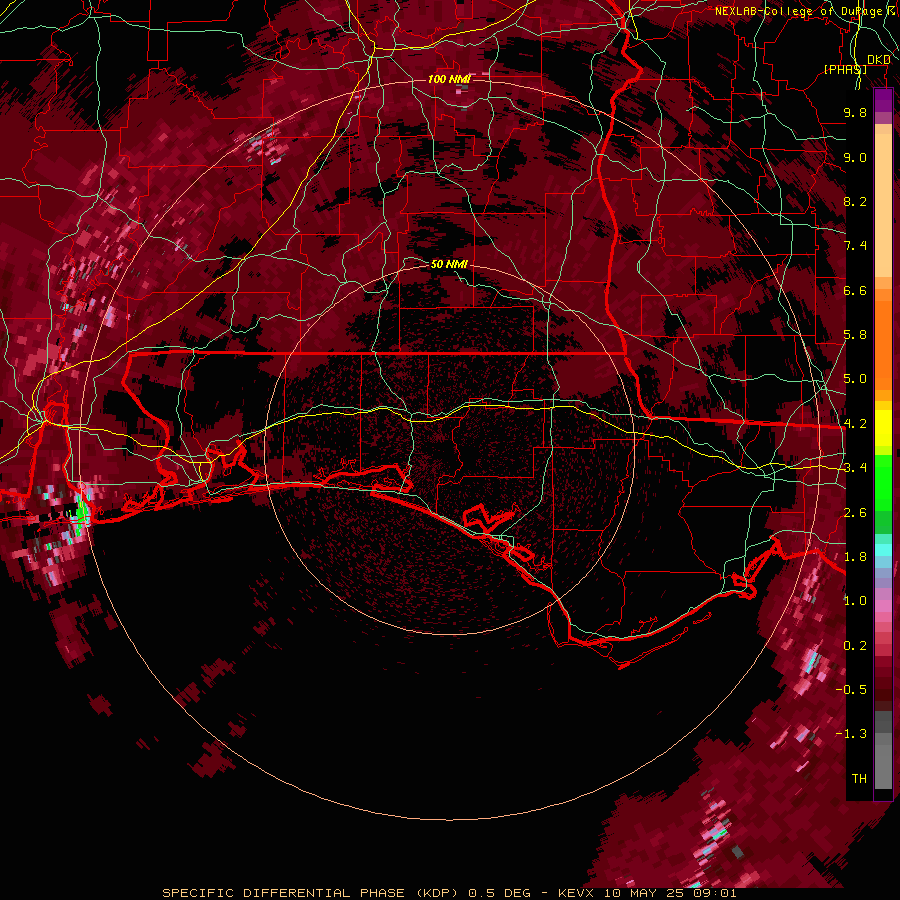Click the 5.0 scale value label

(855, 379)
